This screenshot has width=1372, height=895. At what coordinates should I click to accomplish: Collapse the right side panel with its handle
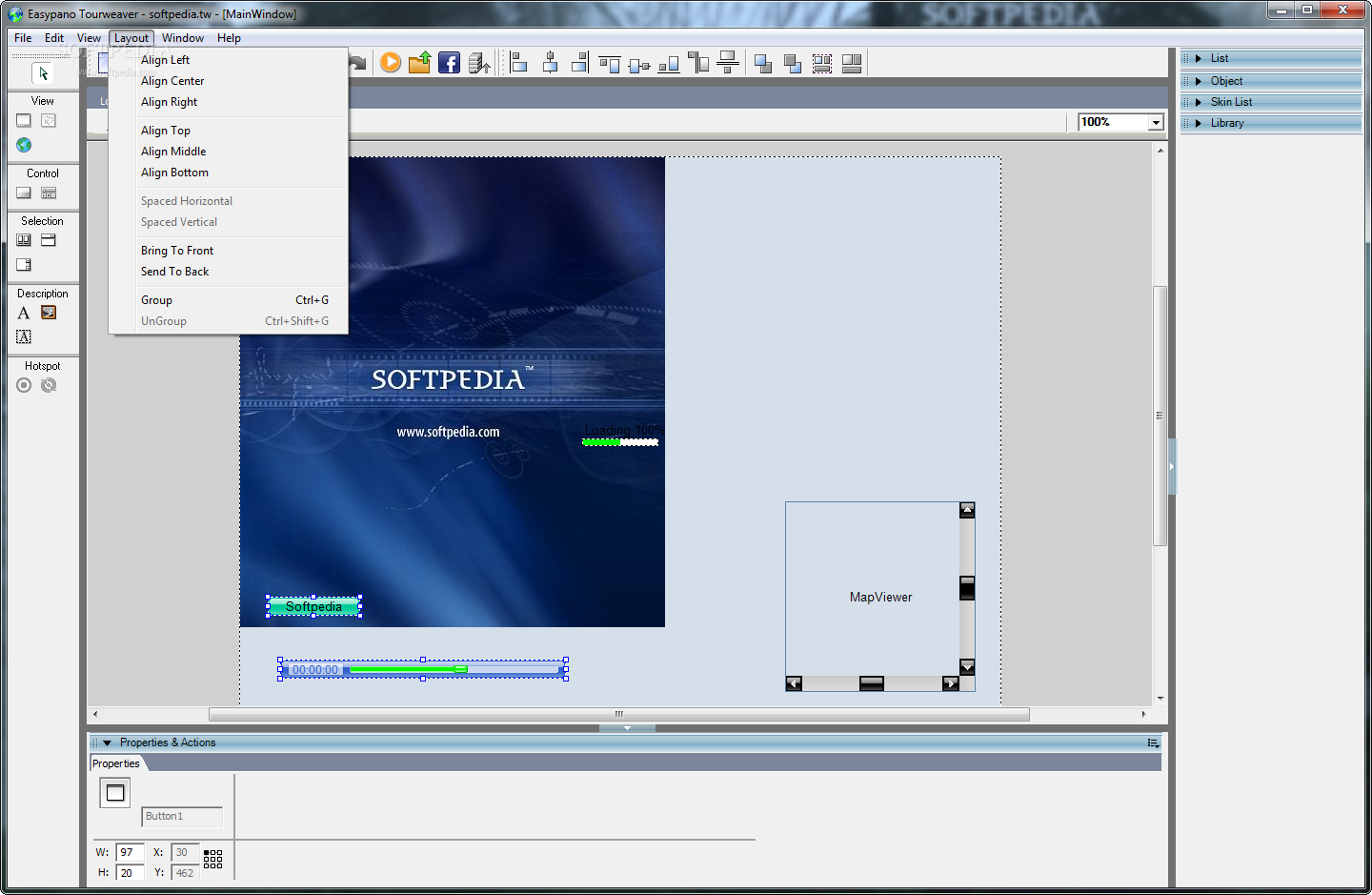click(1172, 466)
